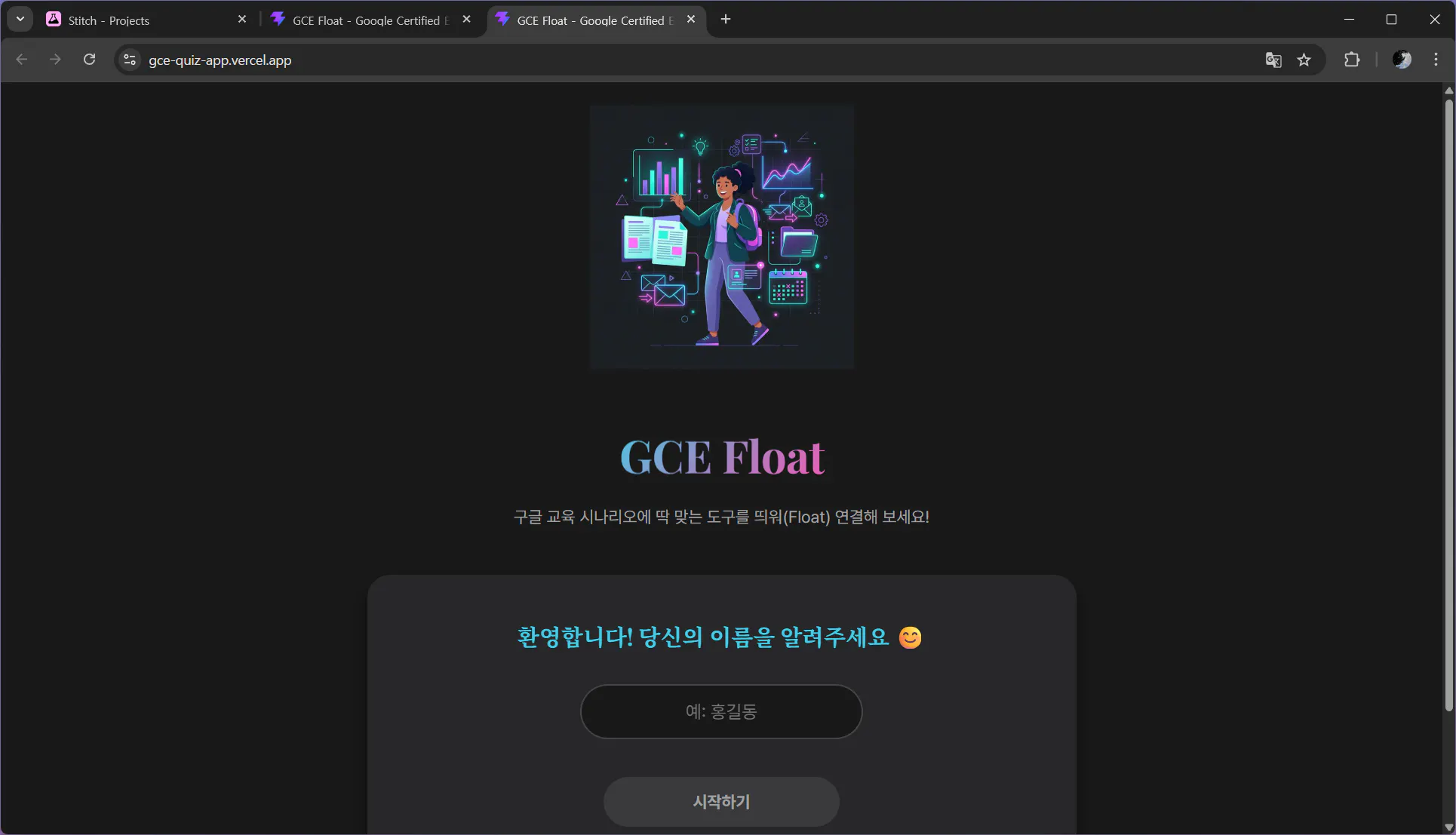Minimize the Chrome window
Screen dimensions: 1456x835
(x=1349, y=20)
